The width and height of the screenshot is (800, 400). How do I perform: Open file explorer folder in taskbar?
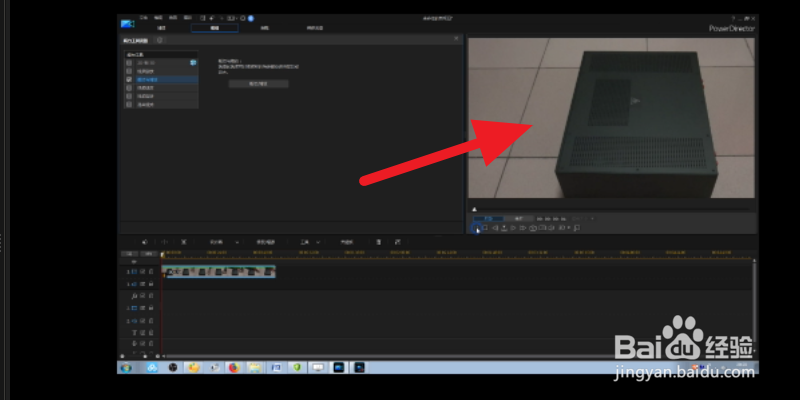coord(255,367)
